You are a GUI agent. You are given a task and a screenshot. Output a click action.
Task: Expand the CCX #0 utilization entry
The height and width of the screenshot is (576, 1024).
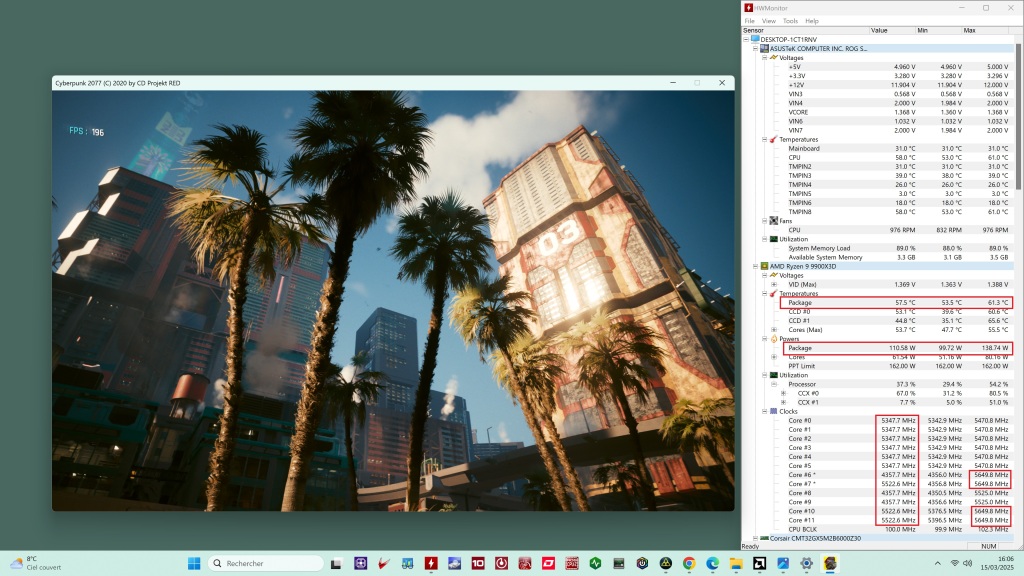click(x=783, y=393)
